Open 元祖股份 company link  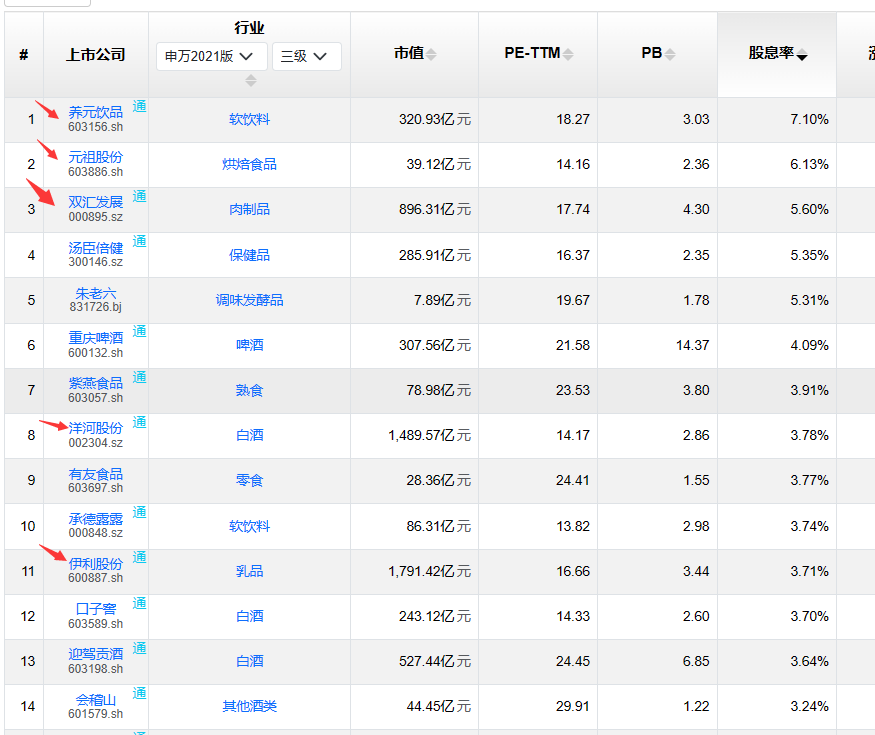95,157
